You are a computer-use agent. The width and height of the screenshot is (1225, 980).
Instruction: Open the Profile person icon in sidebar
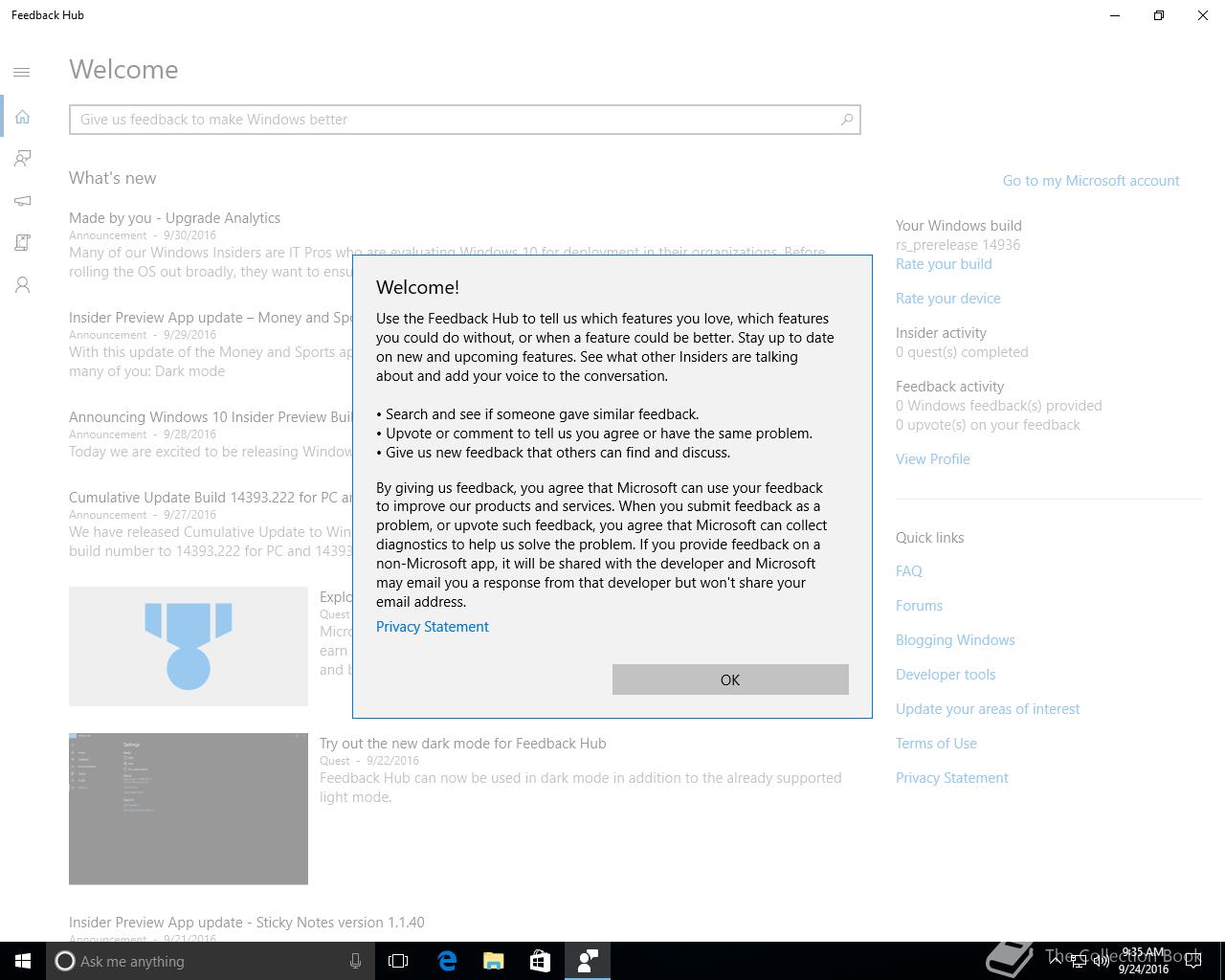point(22,285)
